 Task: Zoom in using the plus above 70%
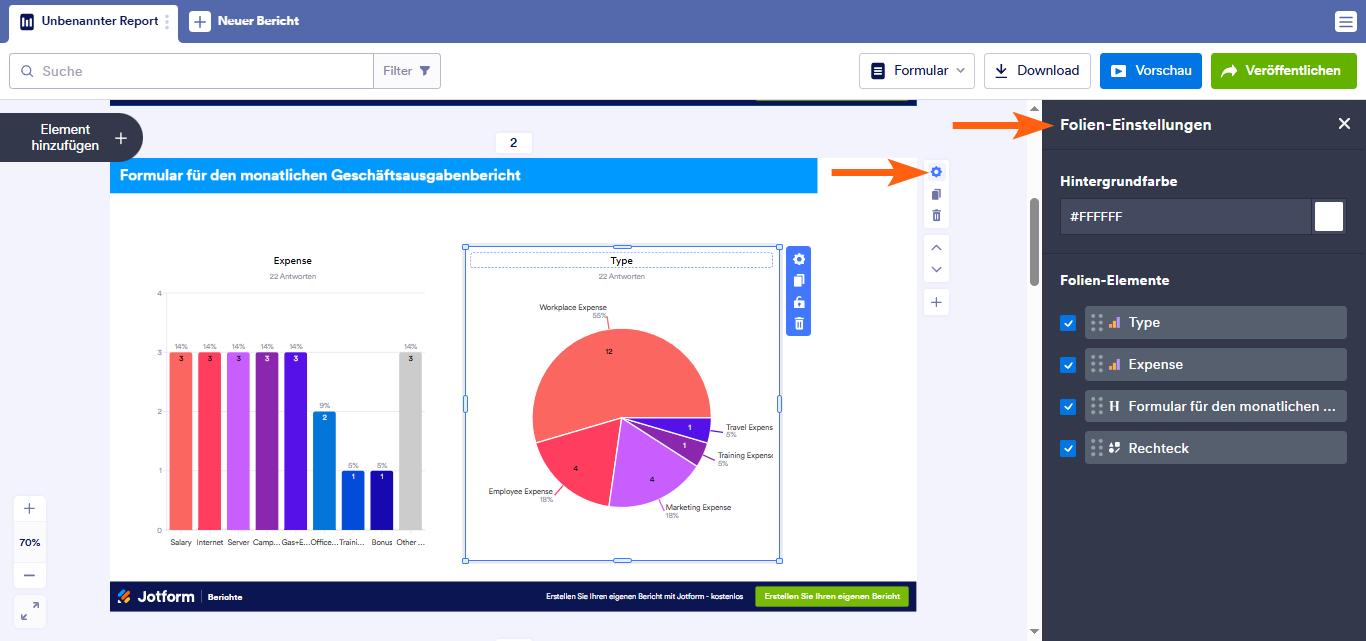coord(29,508)
